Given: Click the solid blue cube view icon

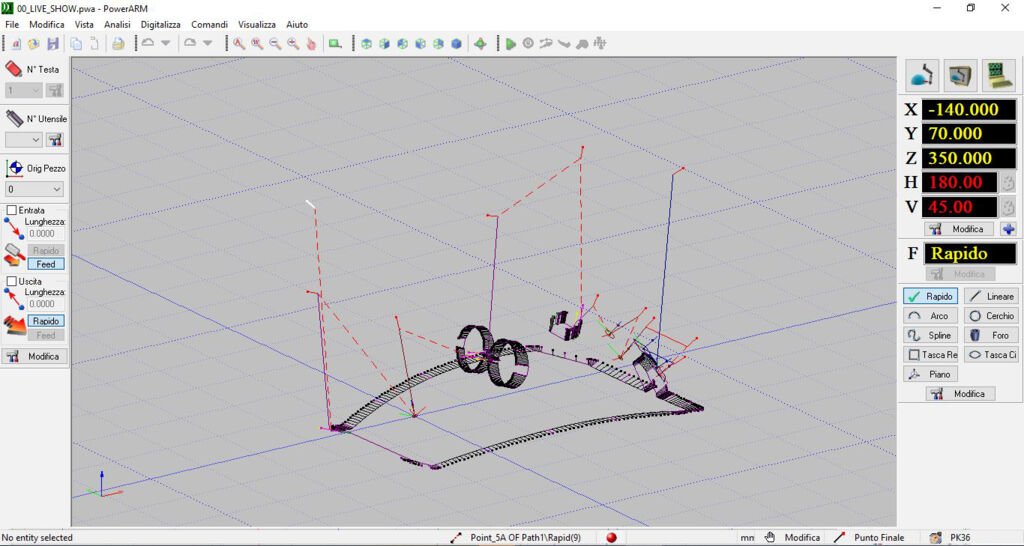Looking at the screenshot, I should coord(456,44).
